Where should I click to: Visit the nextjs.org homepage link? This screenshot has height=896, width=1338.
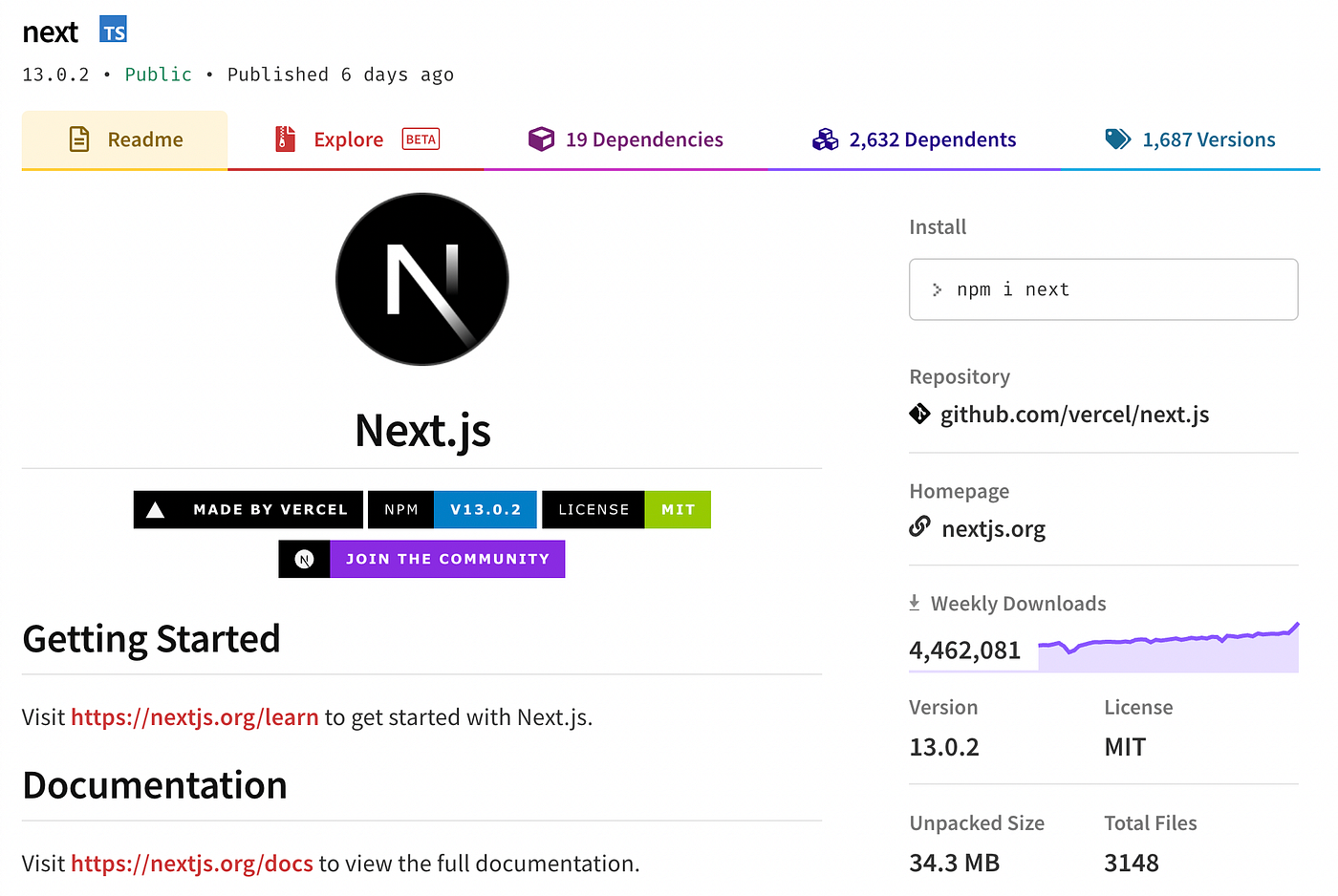(x=993, y=528)
